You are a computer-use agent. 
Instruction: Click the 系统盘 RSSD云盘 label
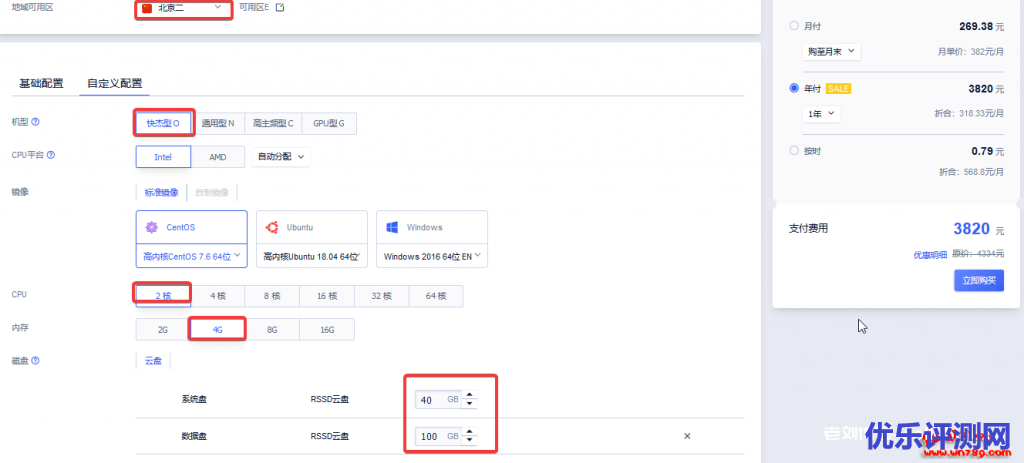click(x=330, y=400)
